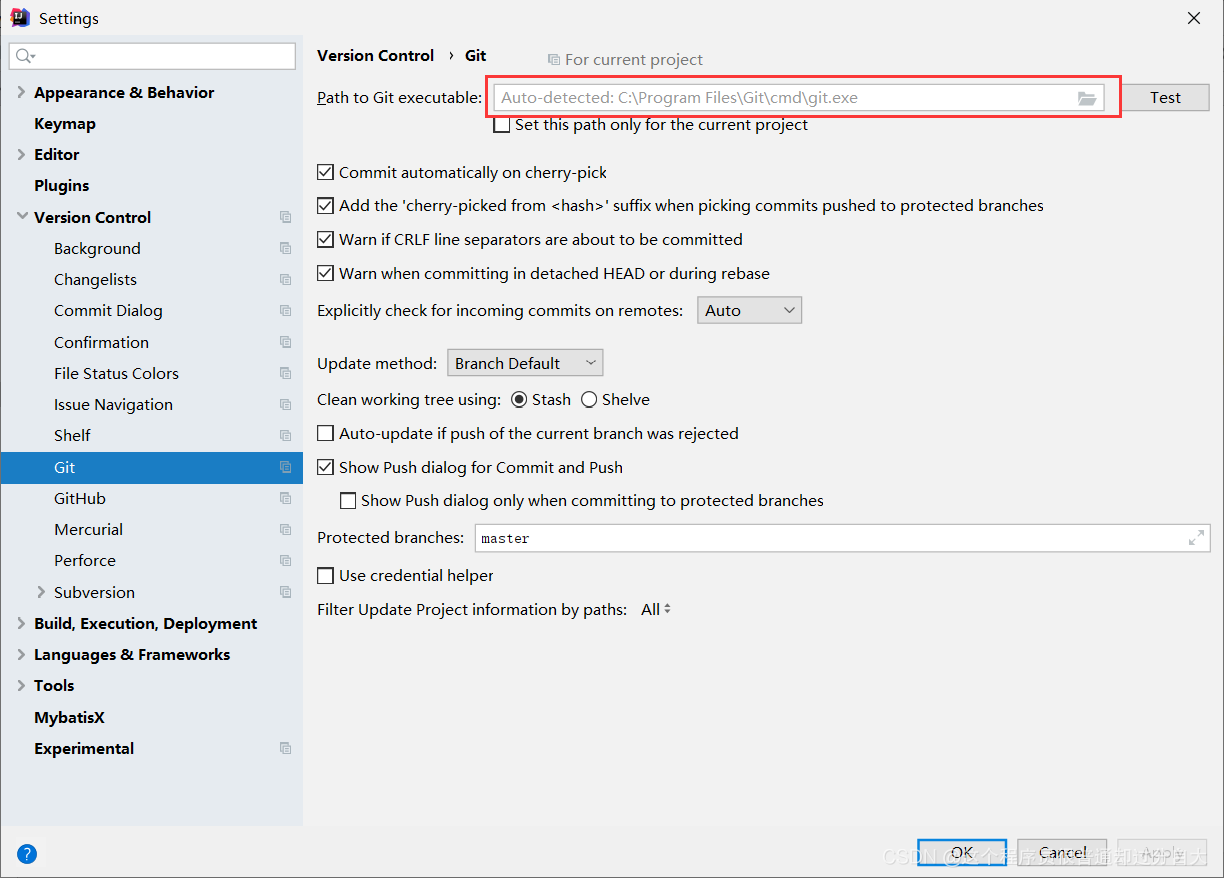Enable 'Use credential helper' checkbox
The height and width of the screenshot is (878, 1224).
[325, 575]
